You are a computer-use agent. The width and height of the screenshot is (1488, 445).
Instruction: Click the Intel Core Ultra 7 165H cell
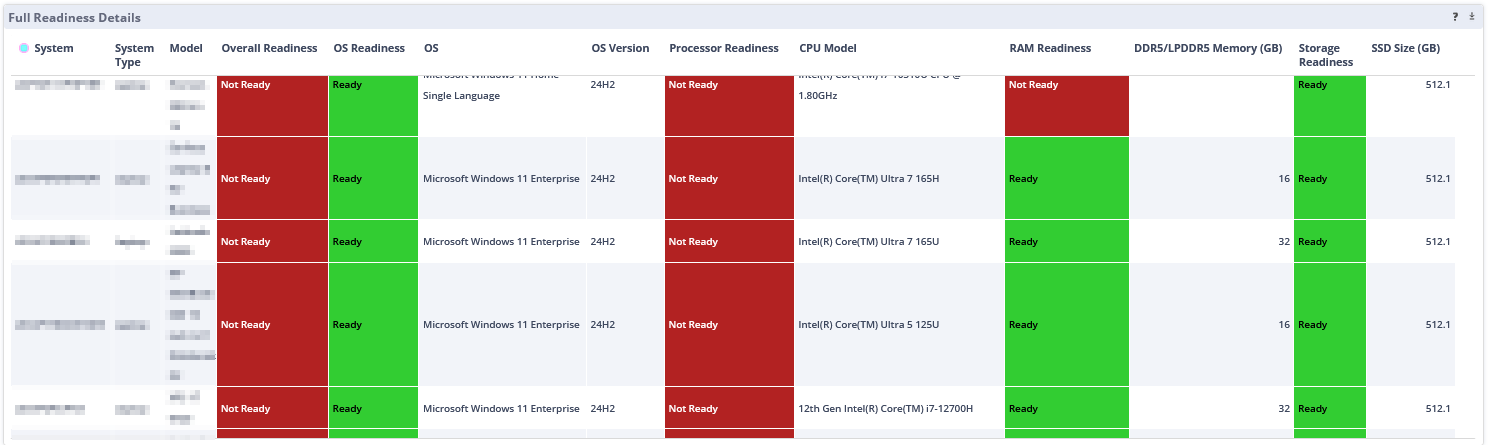[x=868, y=179]
